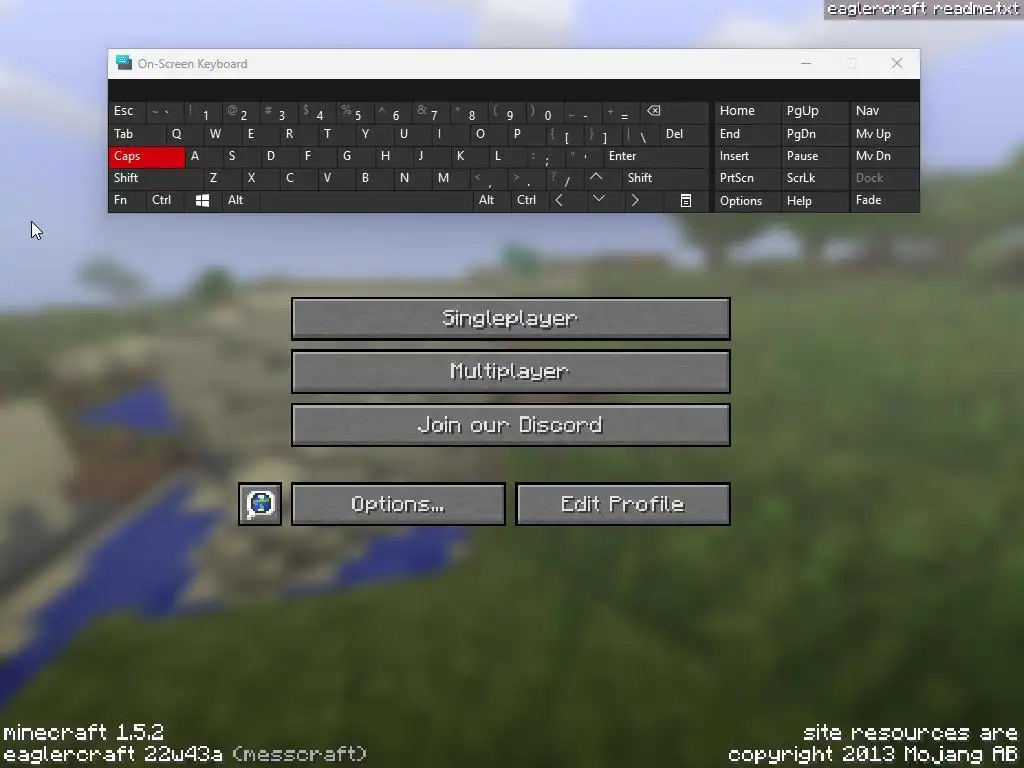Toggle the red Caps lock key
The height and width of the screenshot is (768, 1024).
tap(146, 156)
